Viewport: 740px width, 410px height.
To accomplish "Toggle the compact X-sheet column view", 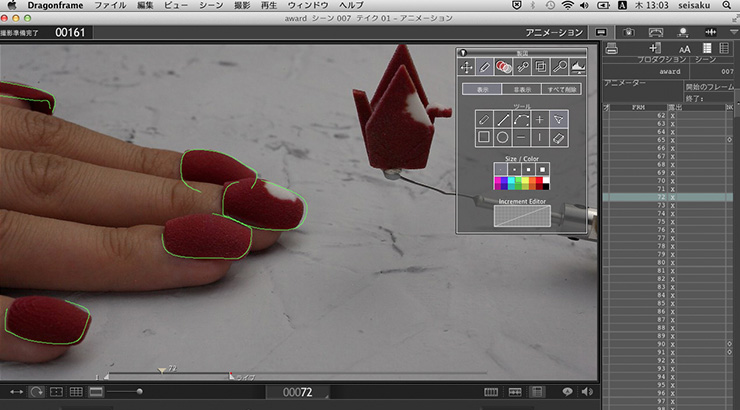I will click(724, 48).
